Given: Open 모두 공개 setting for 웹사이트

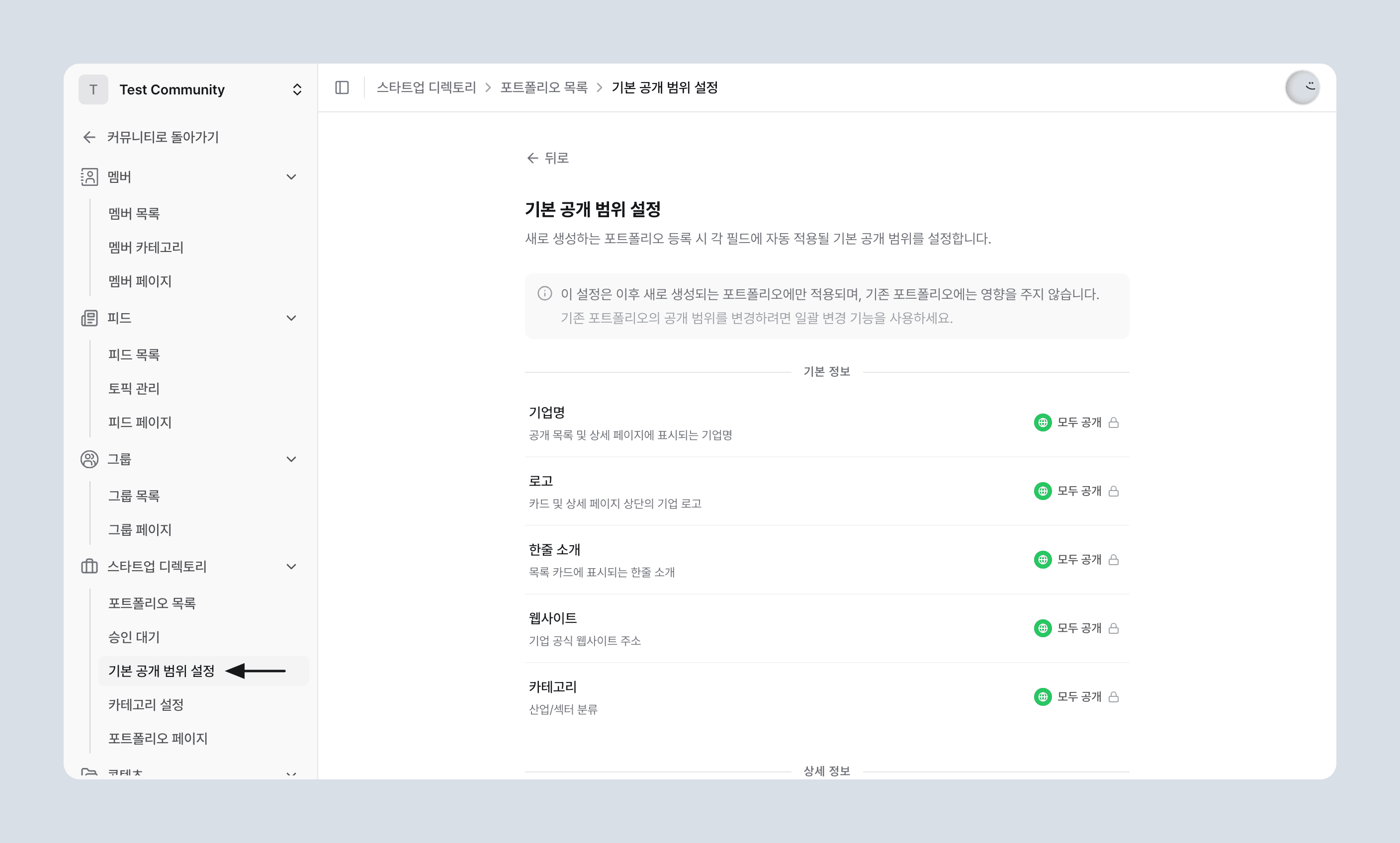Looking at the screenshot, I should coord(1077,628).
